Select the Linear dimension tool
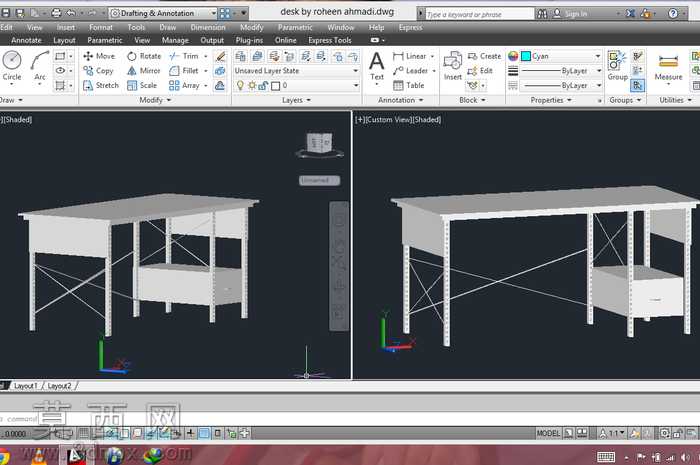This screenshot has height=465, width=700. coord(410,56)
